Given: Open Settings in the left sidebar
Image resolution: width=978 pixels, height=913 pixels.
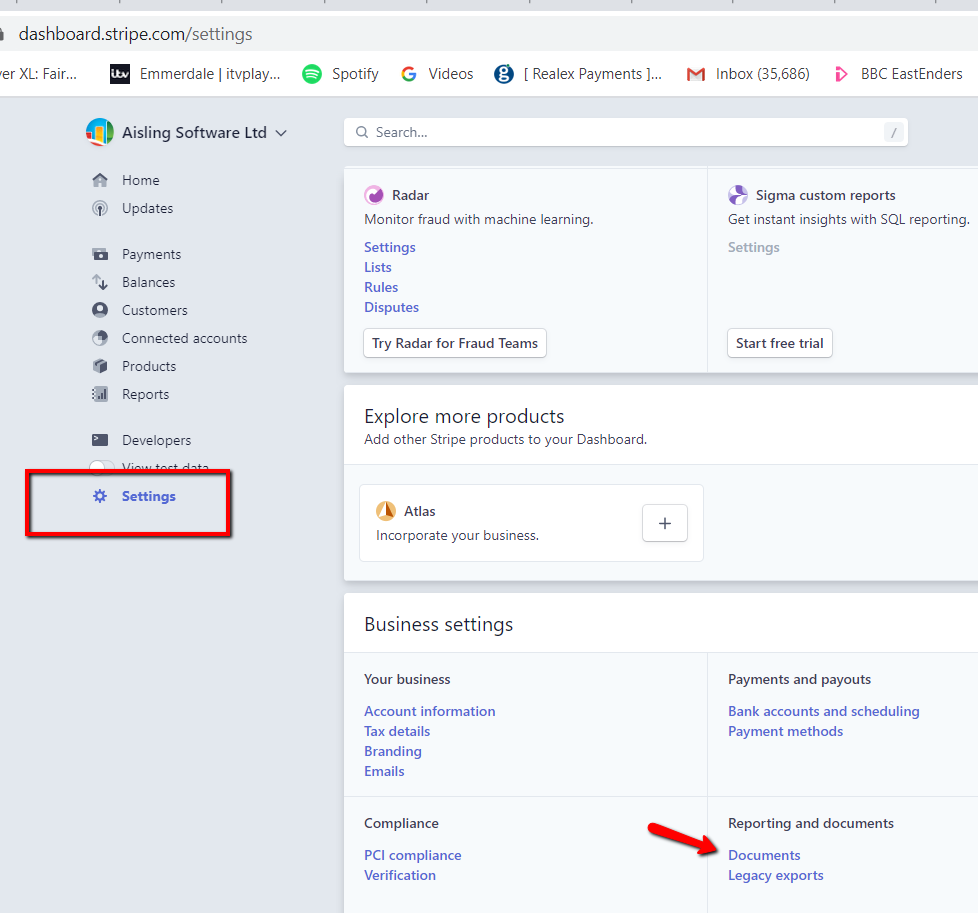Looking at the screenshot, I should tap(148, 497).
